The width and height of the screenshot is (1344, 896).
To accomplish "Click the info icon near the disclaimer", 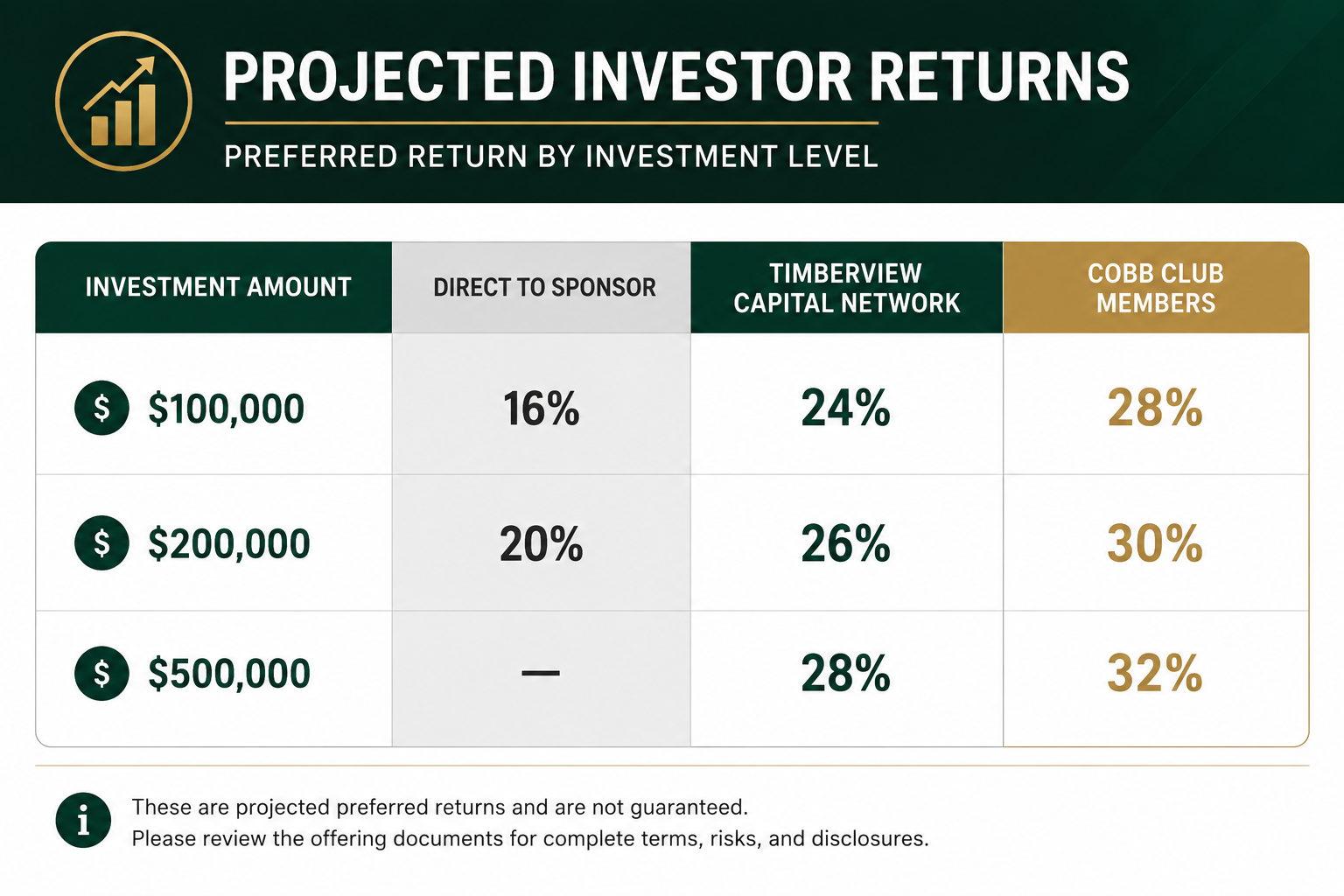I will point(83,821).
